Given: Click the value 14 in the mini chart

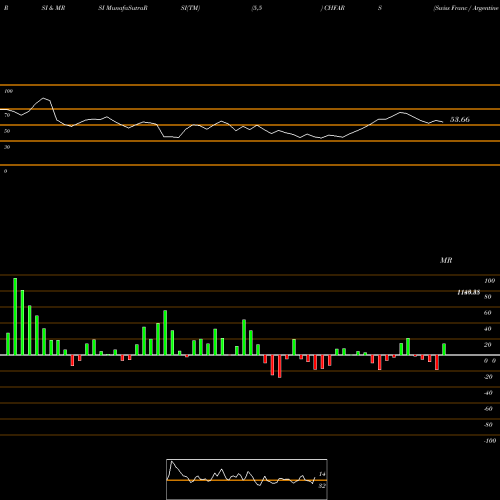Looking at the screenshot, I should click(322, 474).
